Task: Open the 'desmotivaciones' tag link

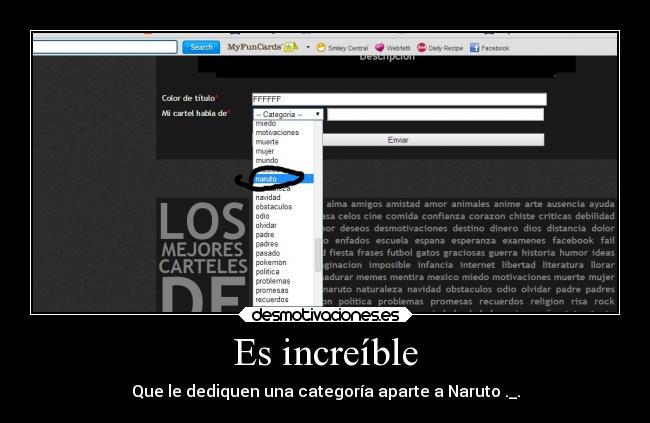Action: click(x=410, y=229)
